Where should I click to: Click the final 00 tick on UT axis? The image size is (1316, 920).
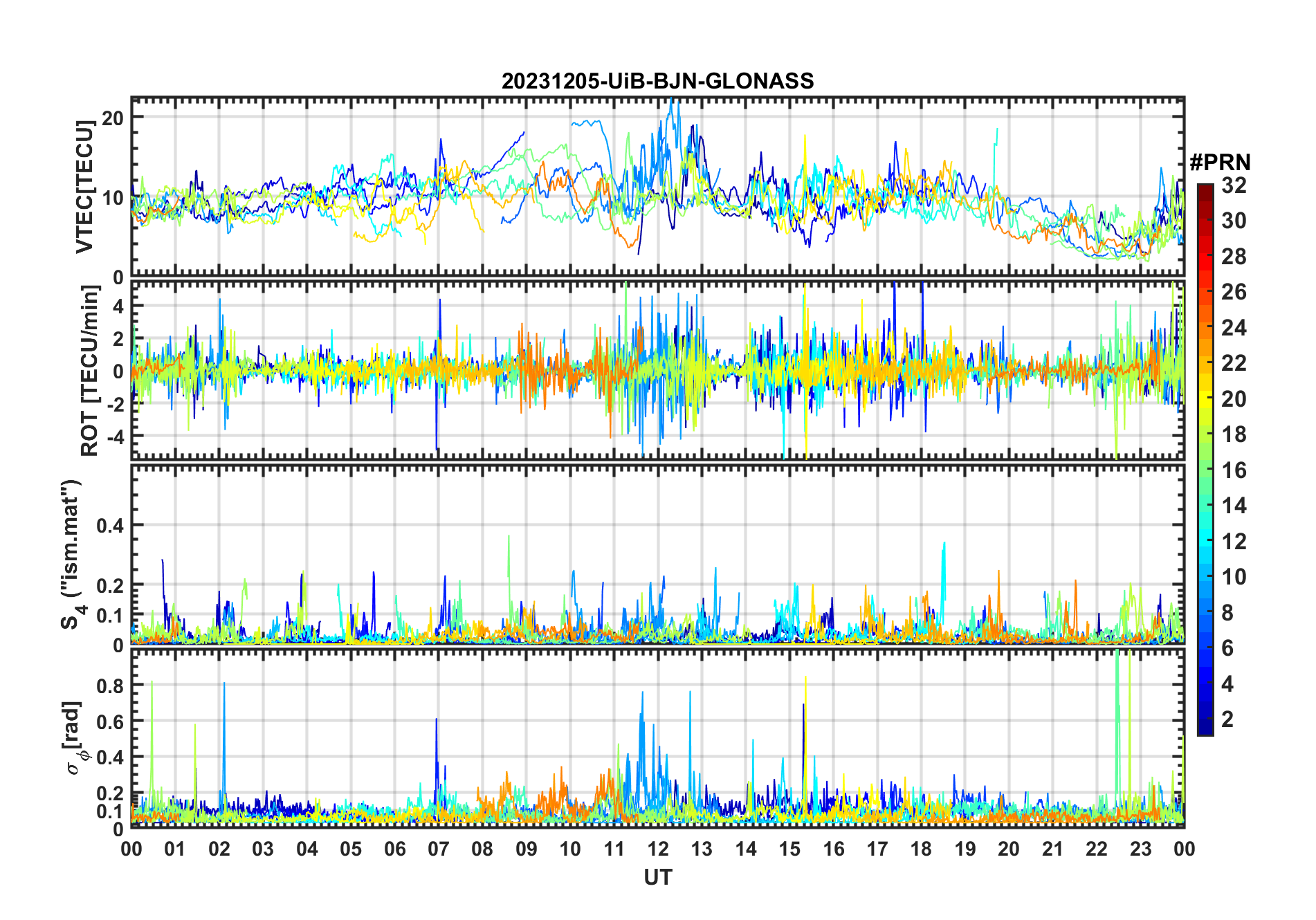[x=1184, y=849]
